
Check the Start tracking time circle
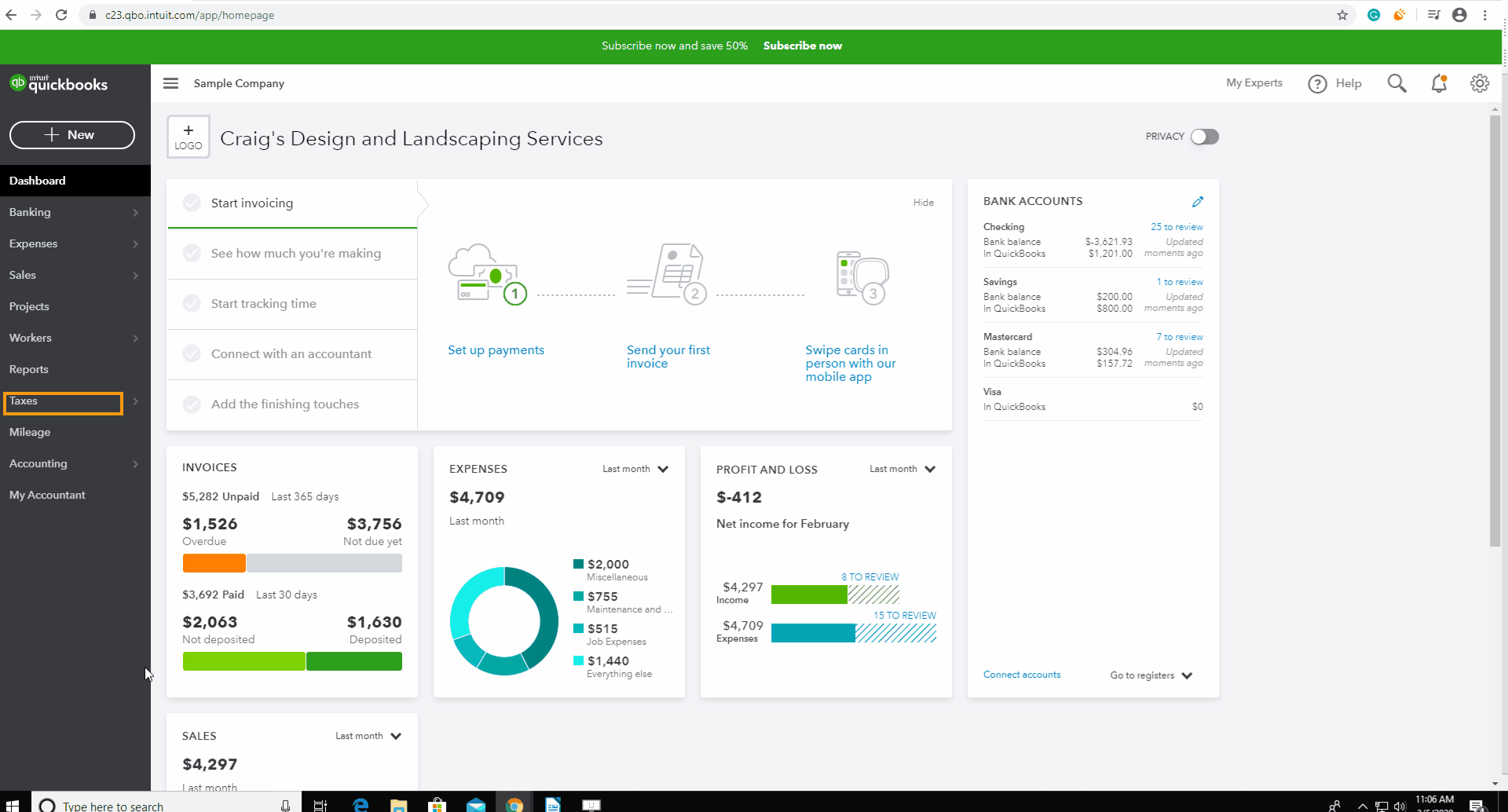point(192,304)
